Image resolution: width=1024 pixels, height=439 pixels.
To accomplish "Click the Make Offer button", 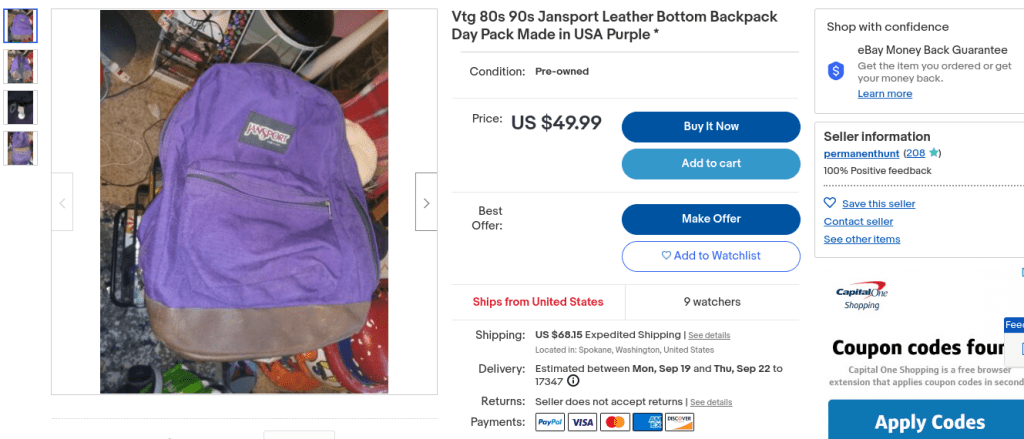I will pos(711,219).
